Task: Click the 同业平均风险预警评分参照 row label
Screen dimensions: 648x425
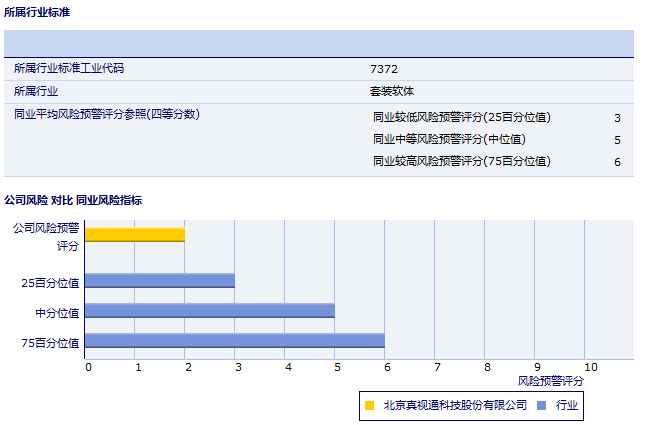Action: 107,114
